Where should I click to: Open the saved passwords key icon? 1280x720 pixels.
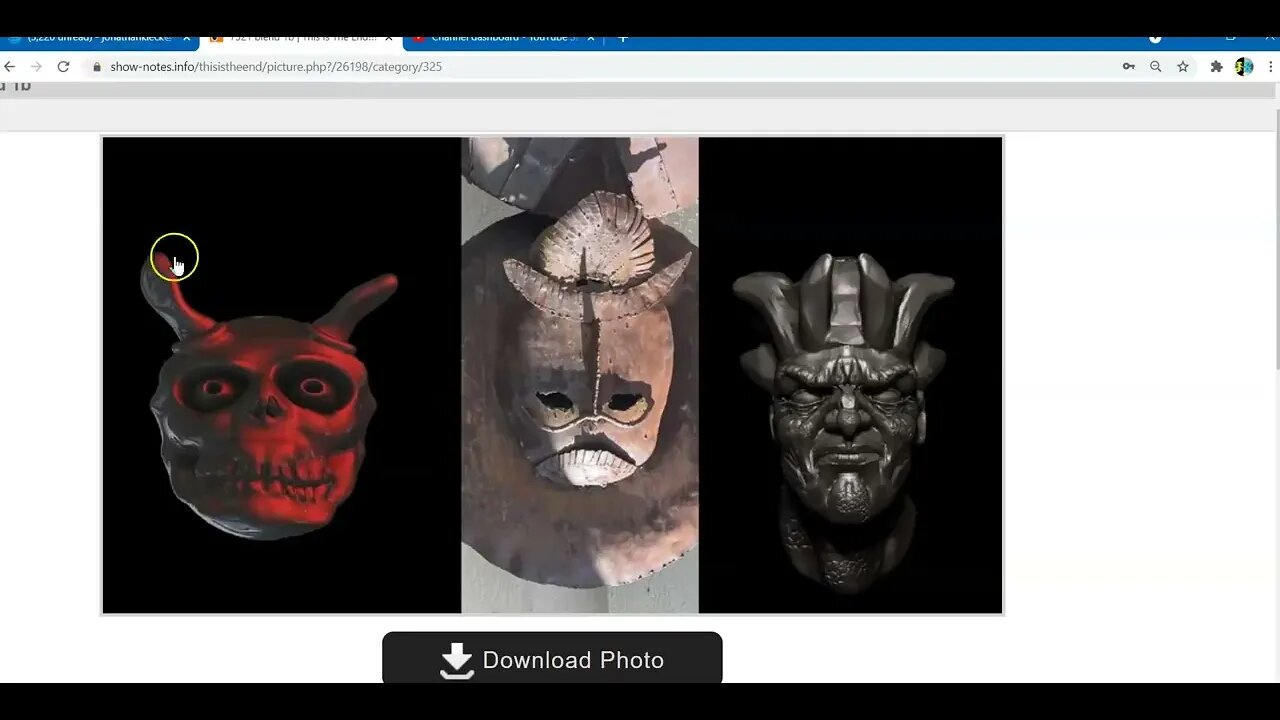[1128, 66]
